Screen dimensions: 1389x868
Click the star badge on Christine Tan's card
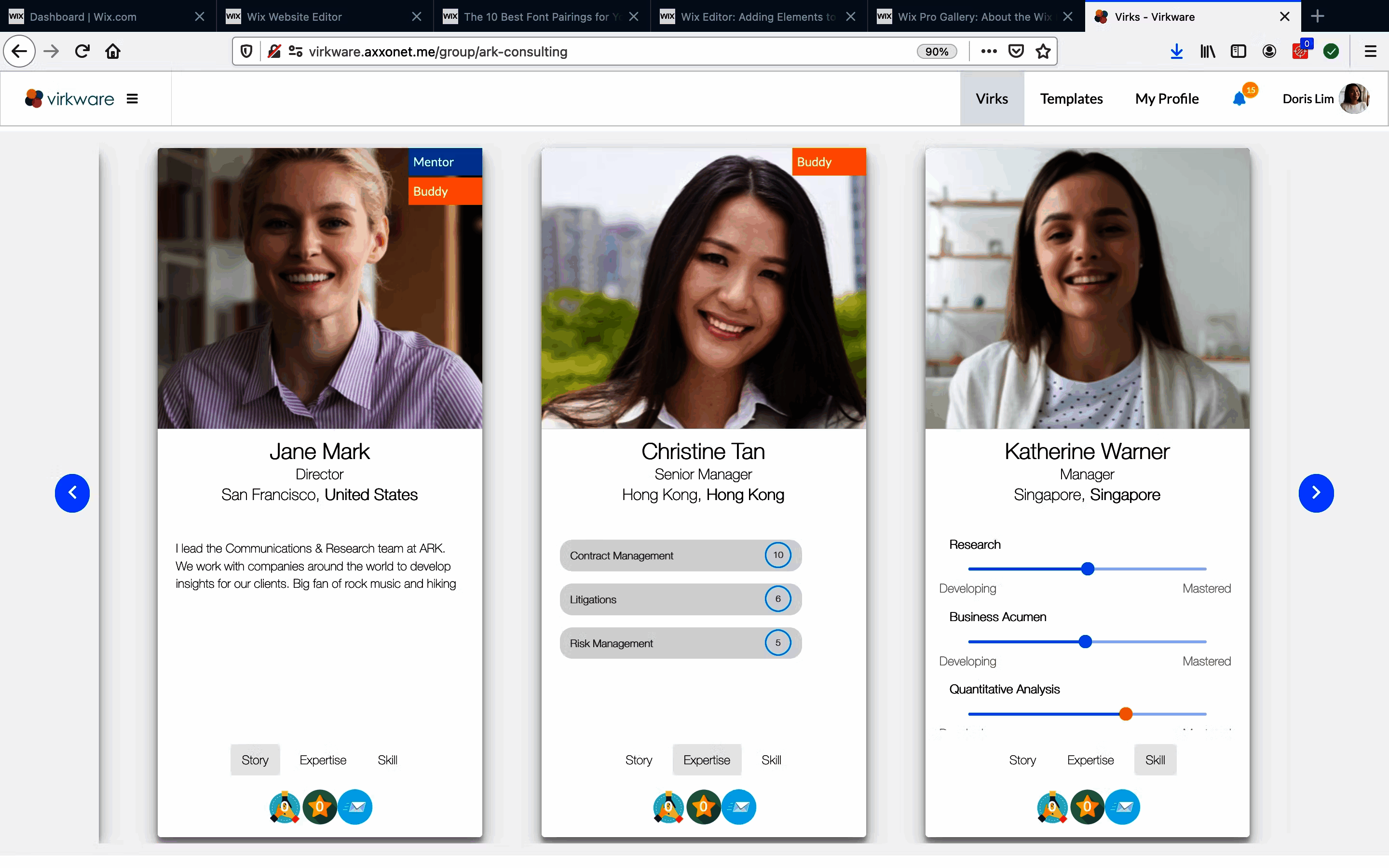pyautogui.click(x=704, y=807)
